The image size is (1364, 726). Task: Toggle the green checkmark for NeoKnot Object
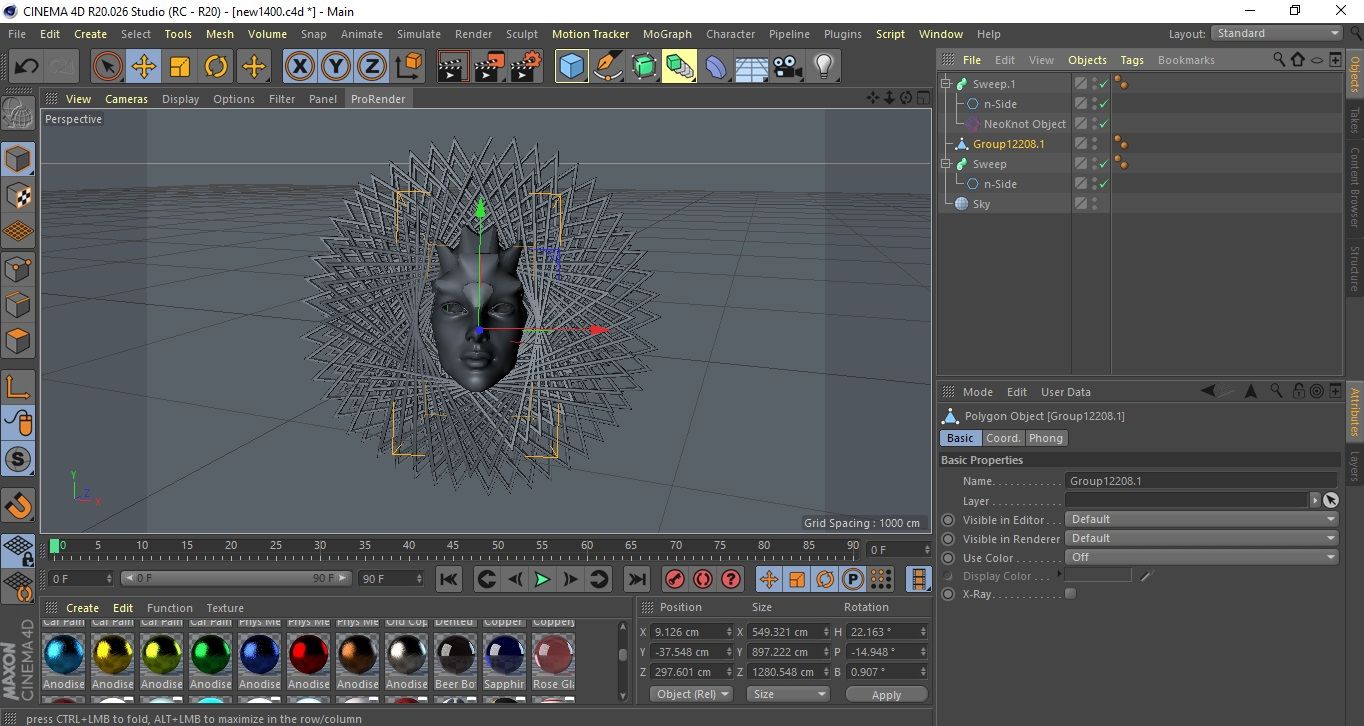[1104, 124]
